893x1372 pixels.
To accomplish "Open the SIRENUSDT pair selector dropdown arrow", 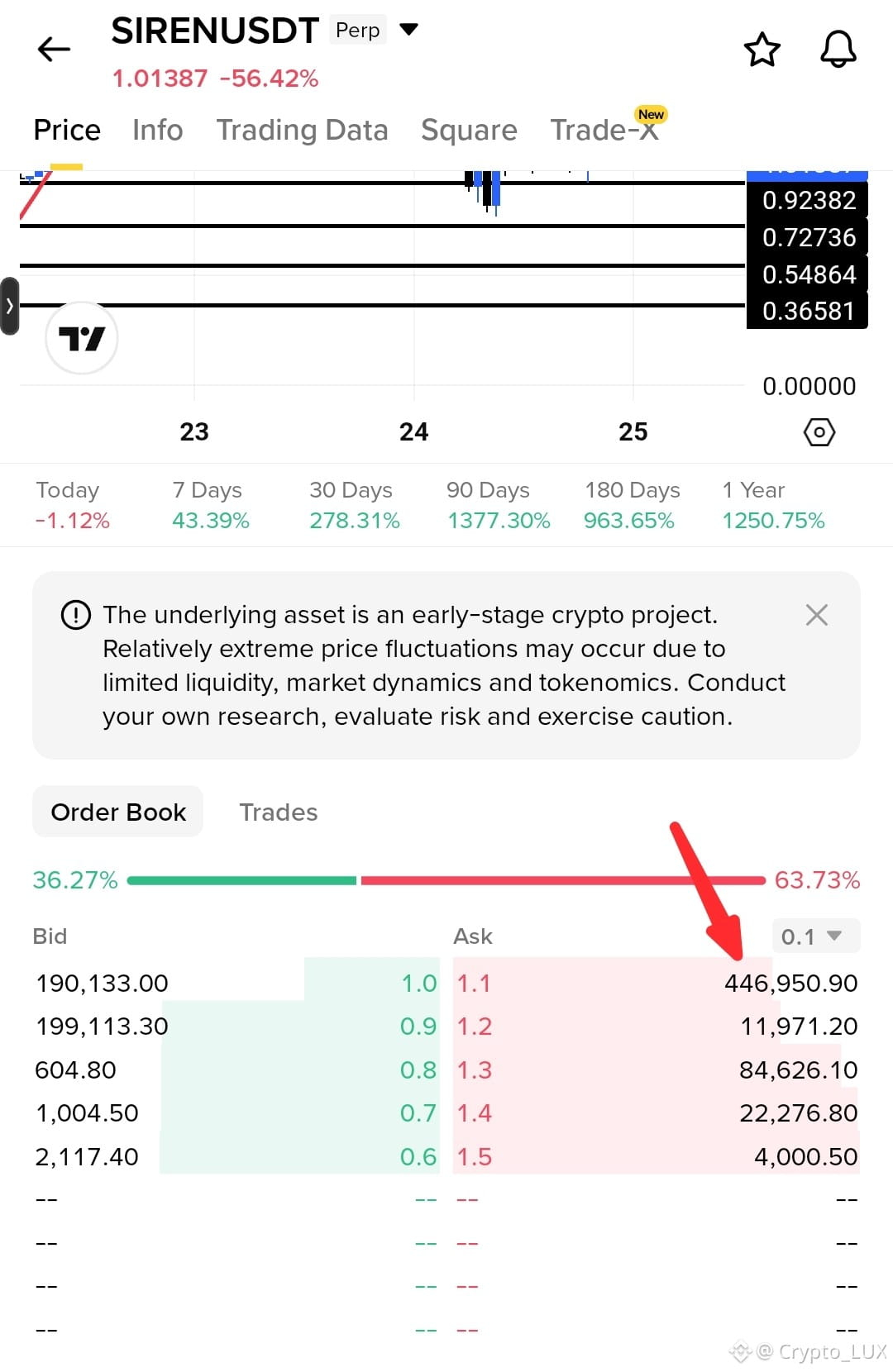I will pyautogui.click(x=408, y=30).
